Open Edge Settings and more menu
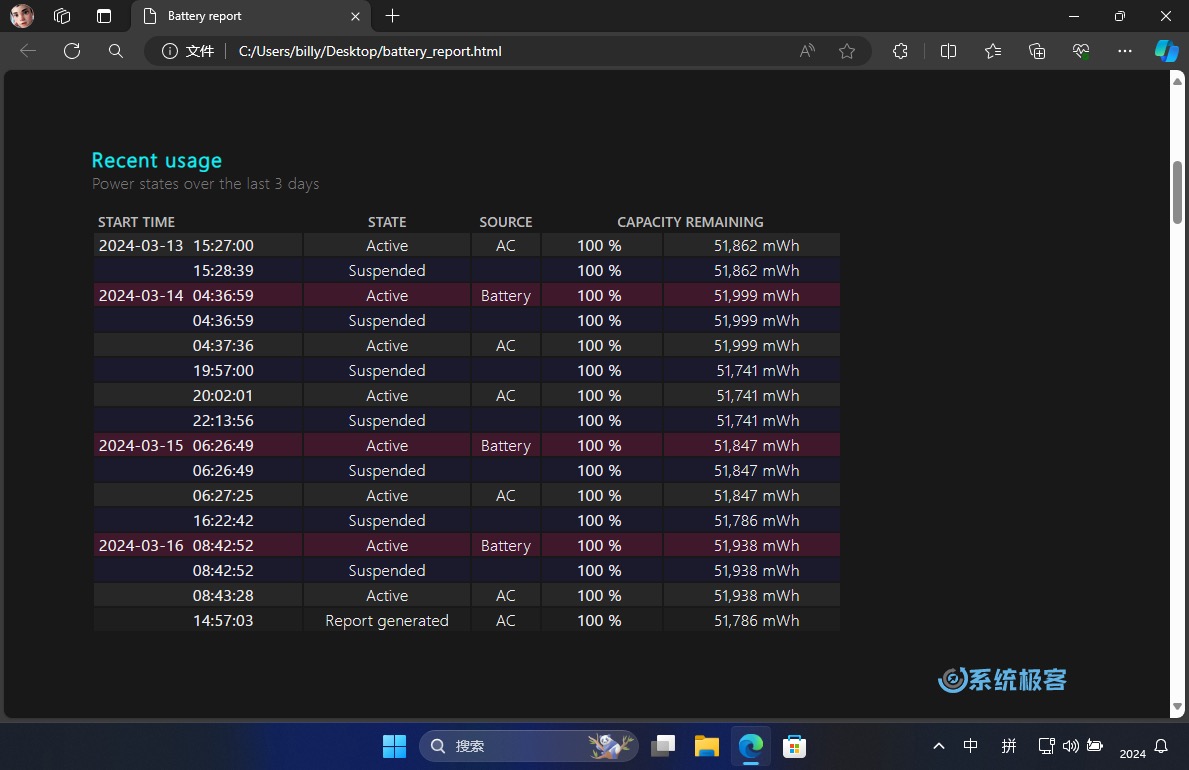The height and width of the screenshot is (770, 1189). pyautogui.click(x=1125, y=51)
